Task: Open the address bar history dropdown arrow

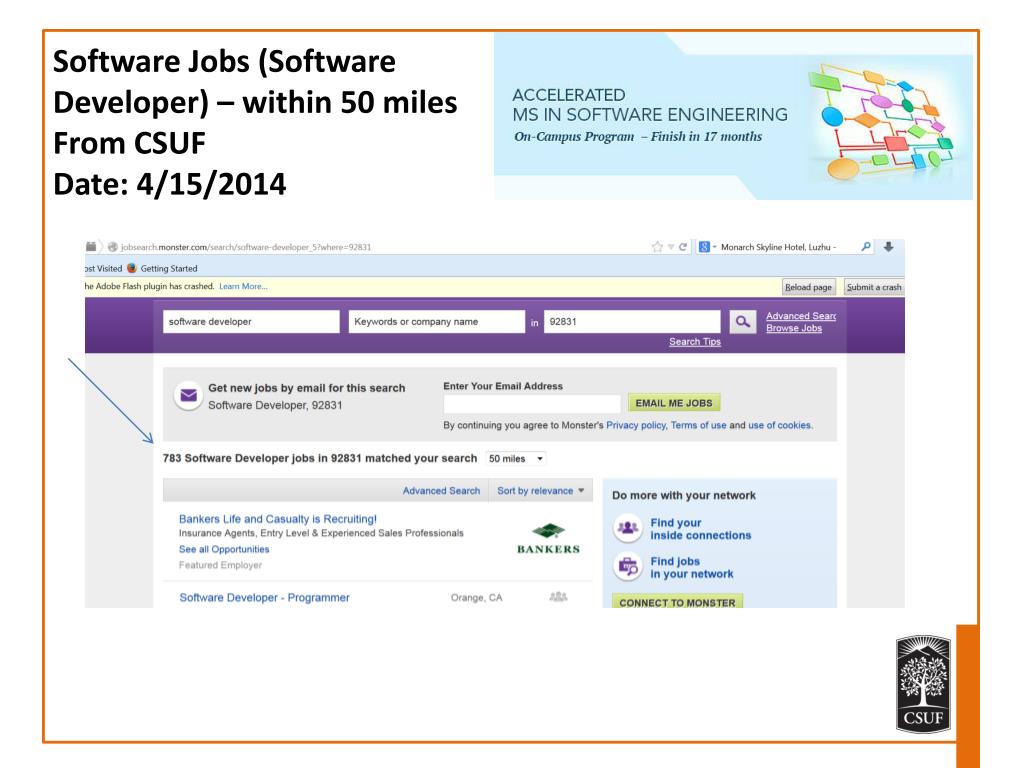Action: click(x=671, y=247)
